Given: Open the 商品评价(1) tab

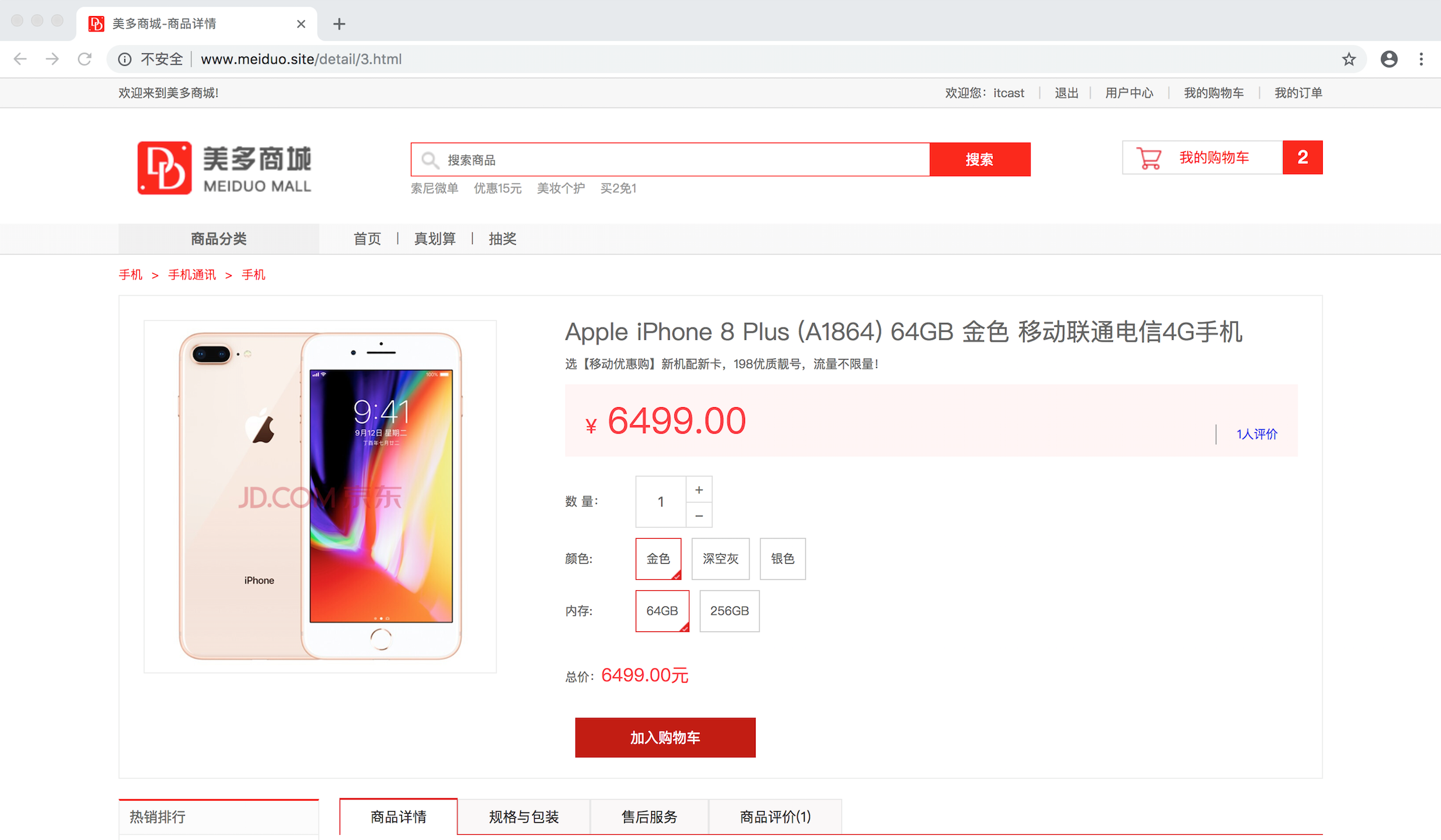Looking at the screenshot, I should tap(775, 817).
